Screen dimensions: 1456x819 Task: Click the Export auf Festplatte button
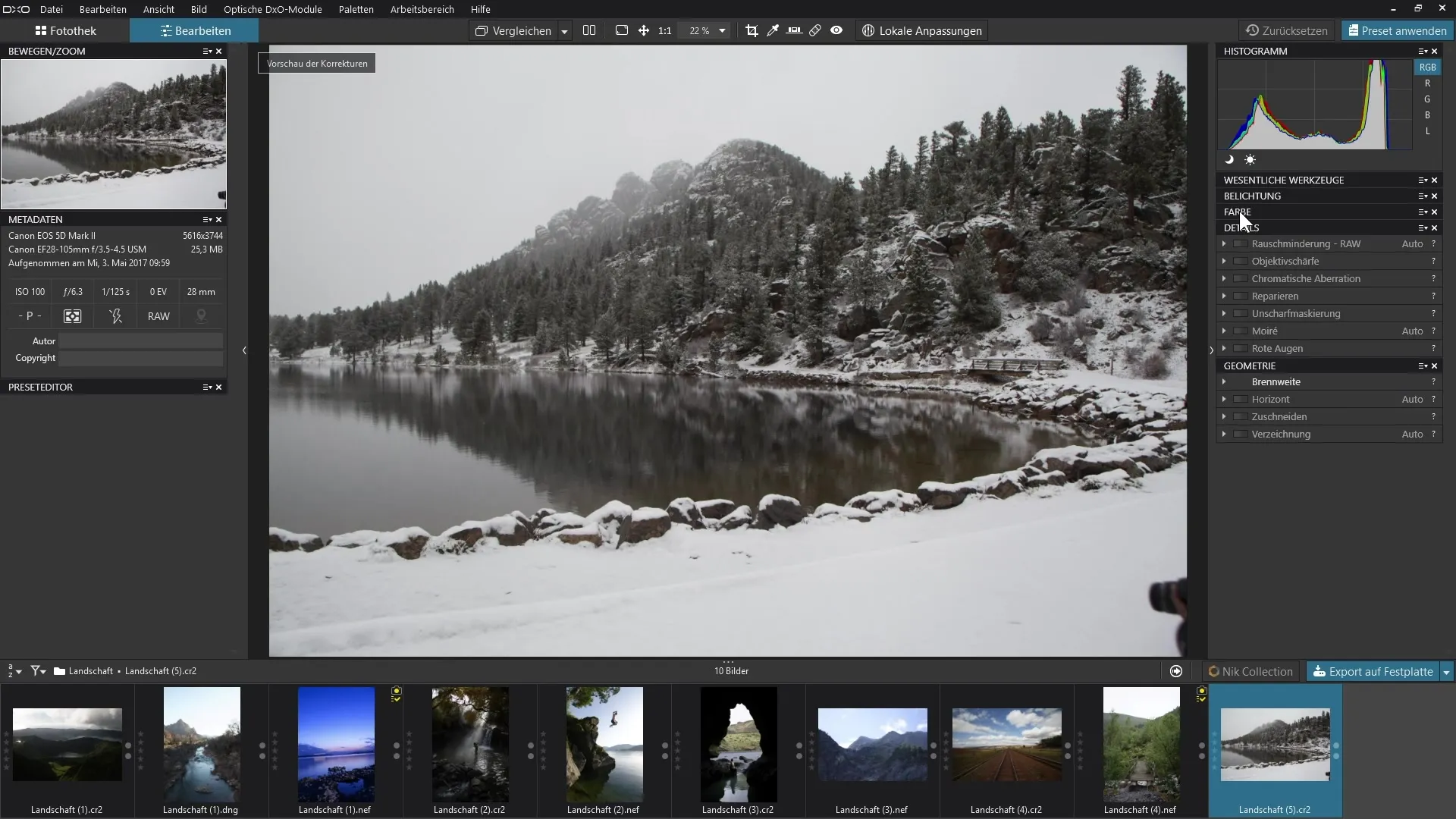click(1373, 671)
